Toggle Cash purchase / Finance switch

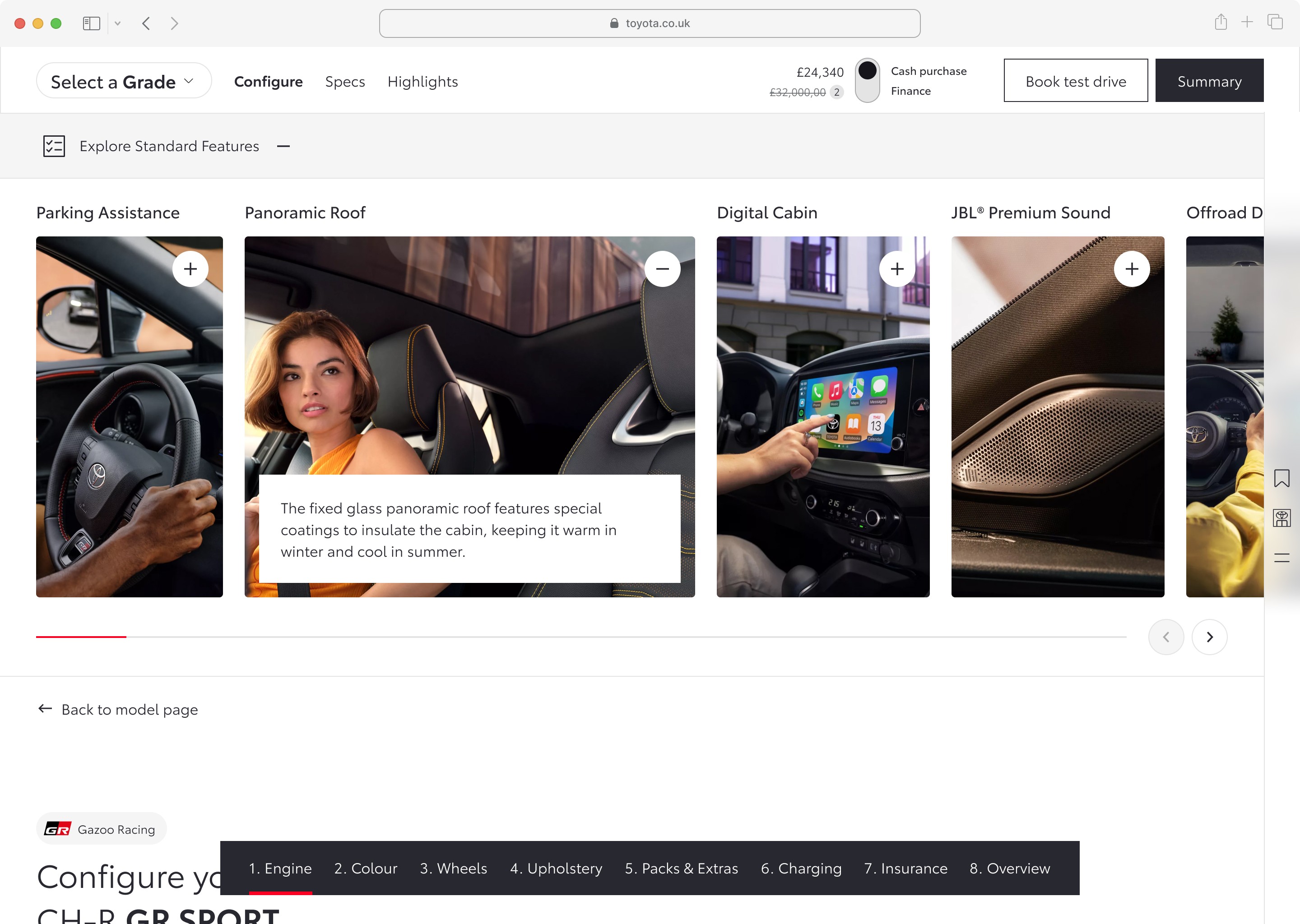coord(867,81)
